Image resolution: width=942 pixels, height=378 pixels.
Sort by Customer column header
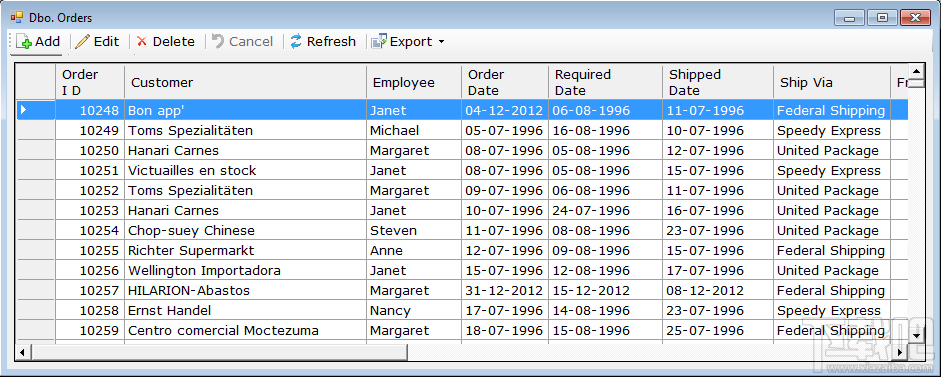(245, 82)
